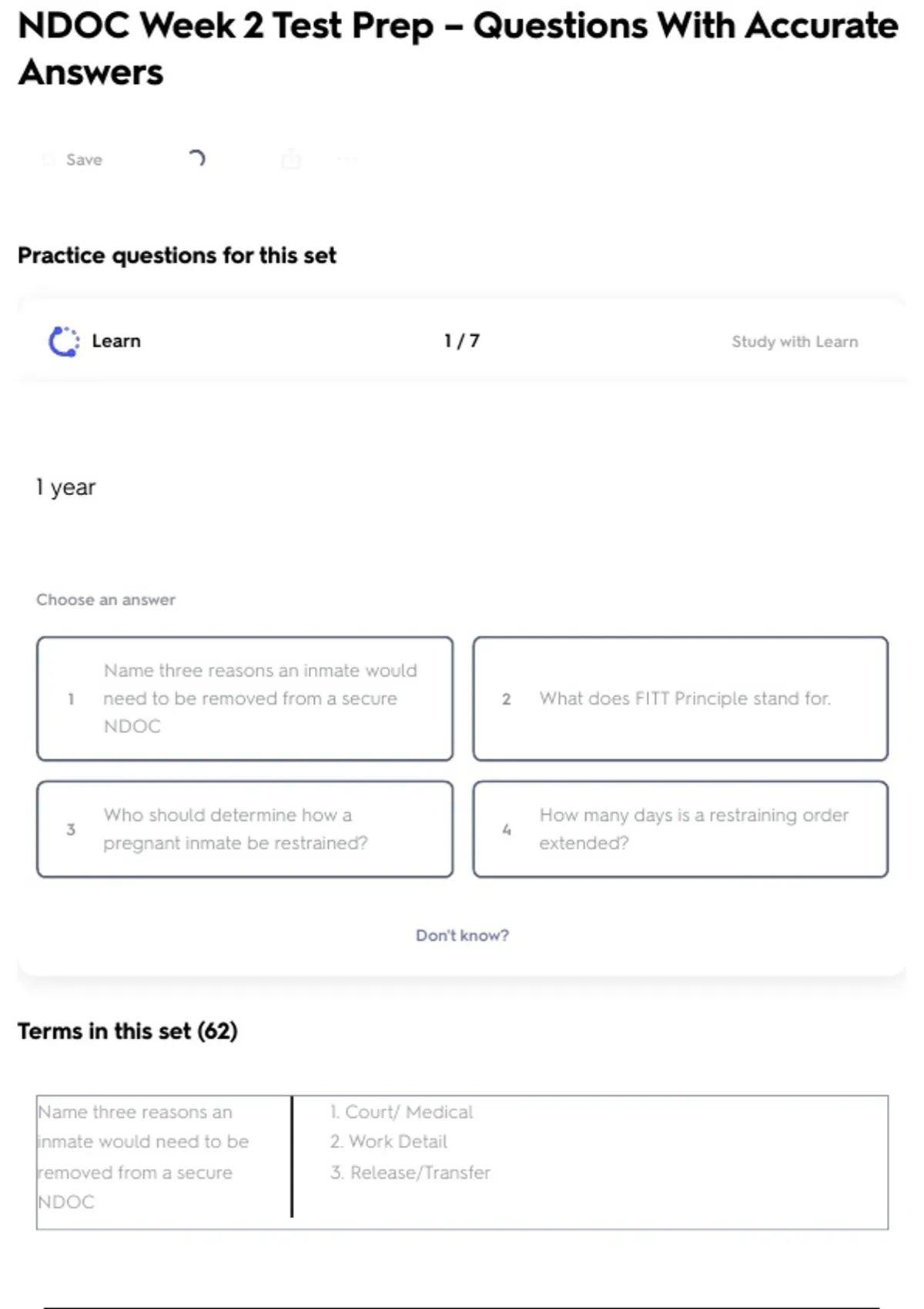The height and width of the screenshot is (1309, 924).
Task: Click the "Terms in this set (62)" heading
Action: [128, 1031]
